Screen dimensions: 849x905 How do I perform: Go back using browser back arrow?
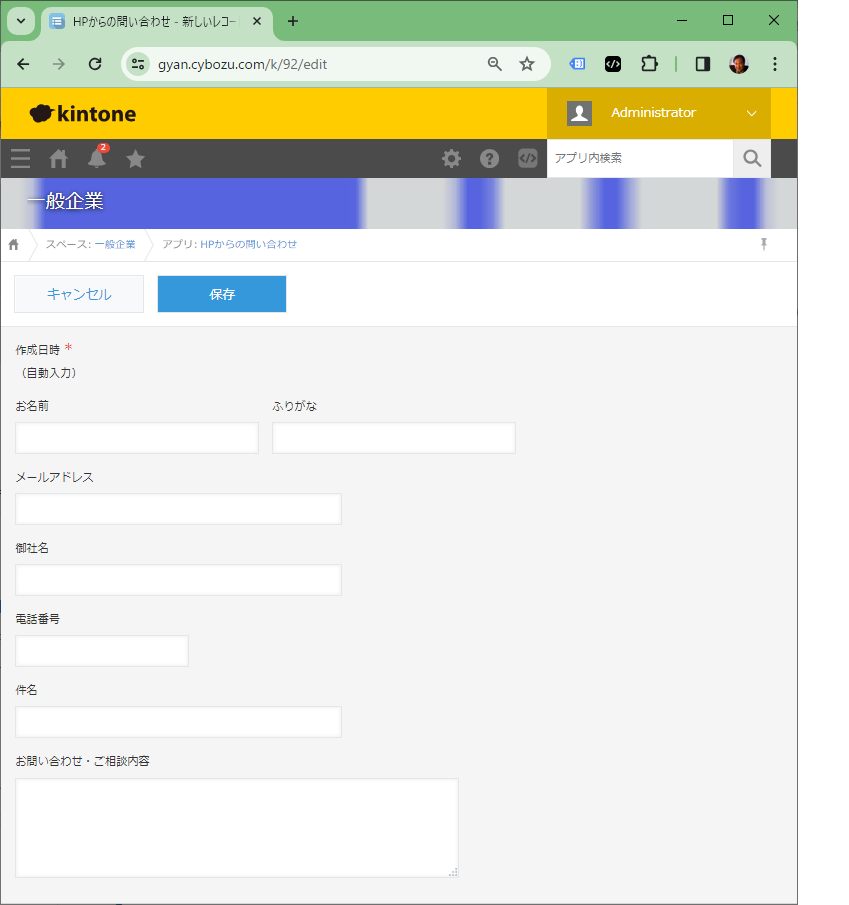[23, 64]
